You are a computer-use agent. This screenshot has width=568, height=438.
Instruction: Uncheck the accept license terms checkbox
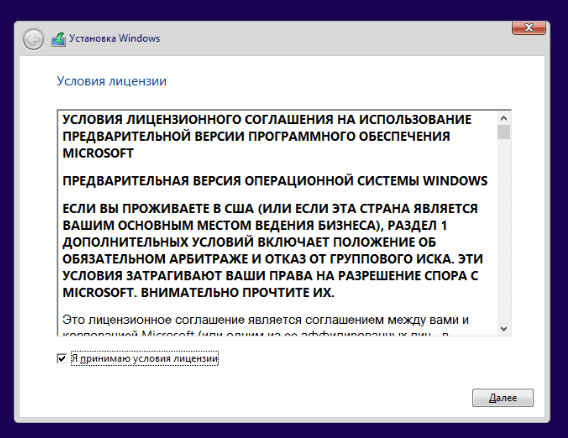(x=62, y=358)
